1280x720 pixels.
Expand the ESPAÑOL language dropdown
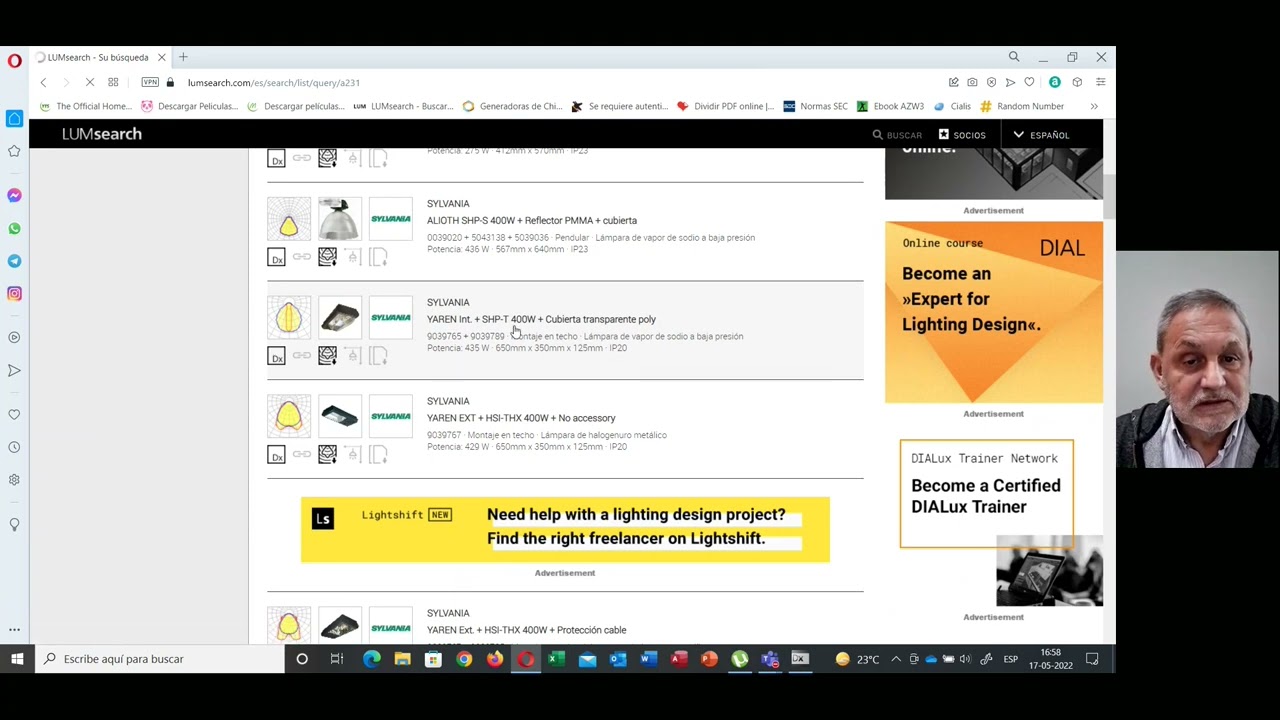click(1041, 135)
